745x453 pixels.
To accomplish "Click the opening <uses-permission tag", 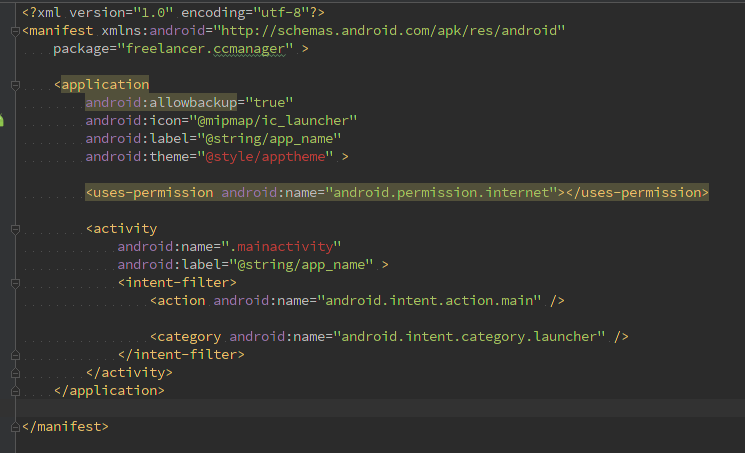I will (149, 193).
